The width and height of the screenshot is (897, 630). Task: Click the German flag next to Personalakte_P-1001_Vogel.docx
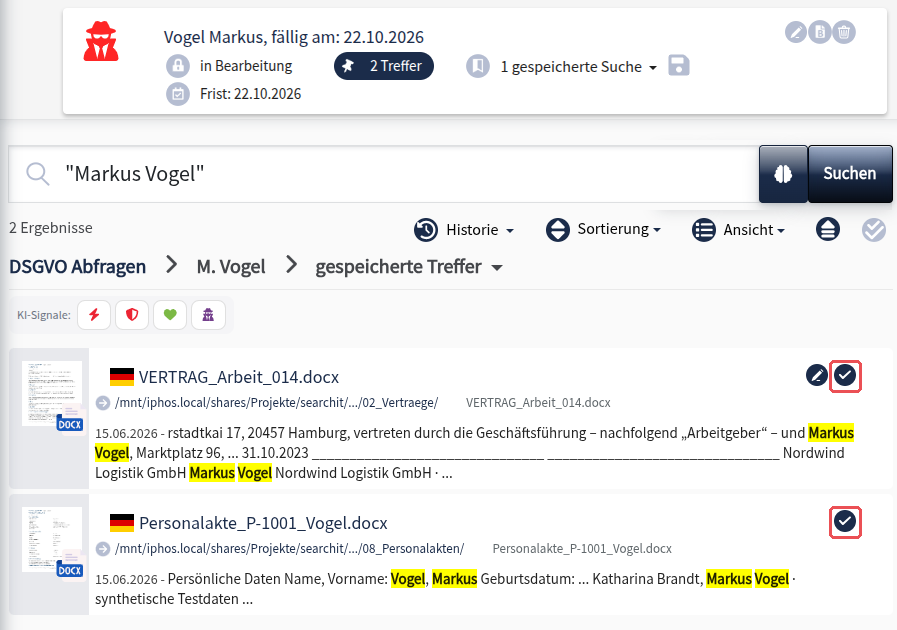click(122, 523)
